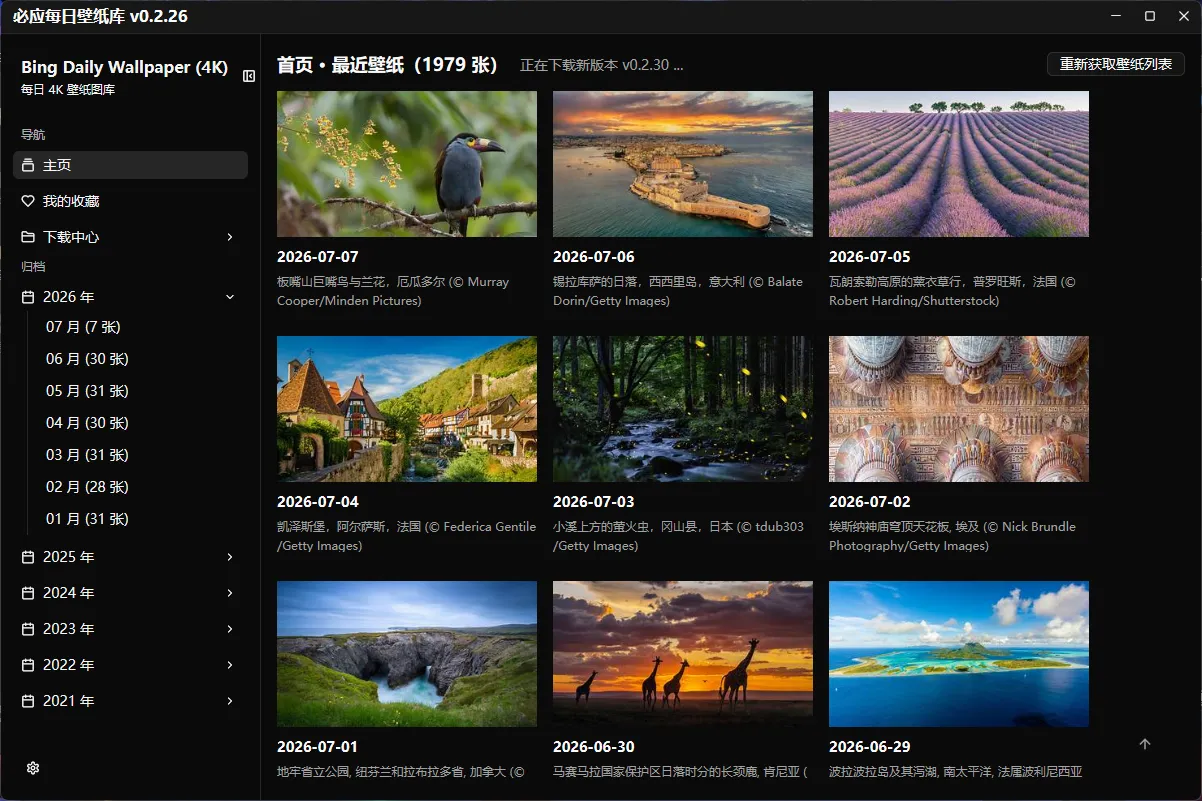Open the Esna temple ceiling thumbnail

click(x=959, y=409)
